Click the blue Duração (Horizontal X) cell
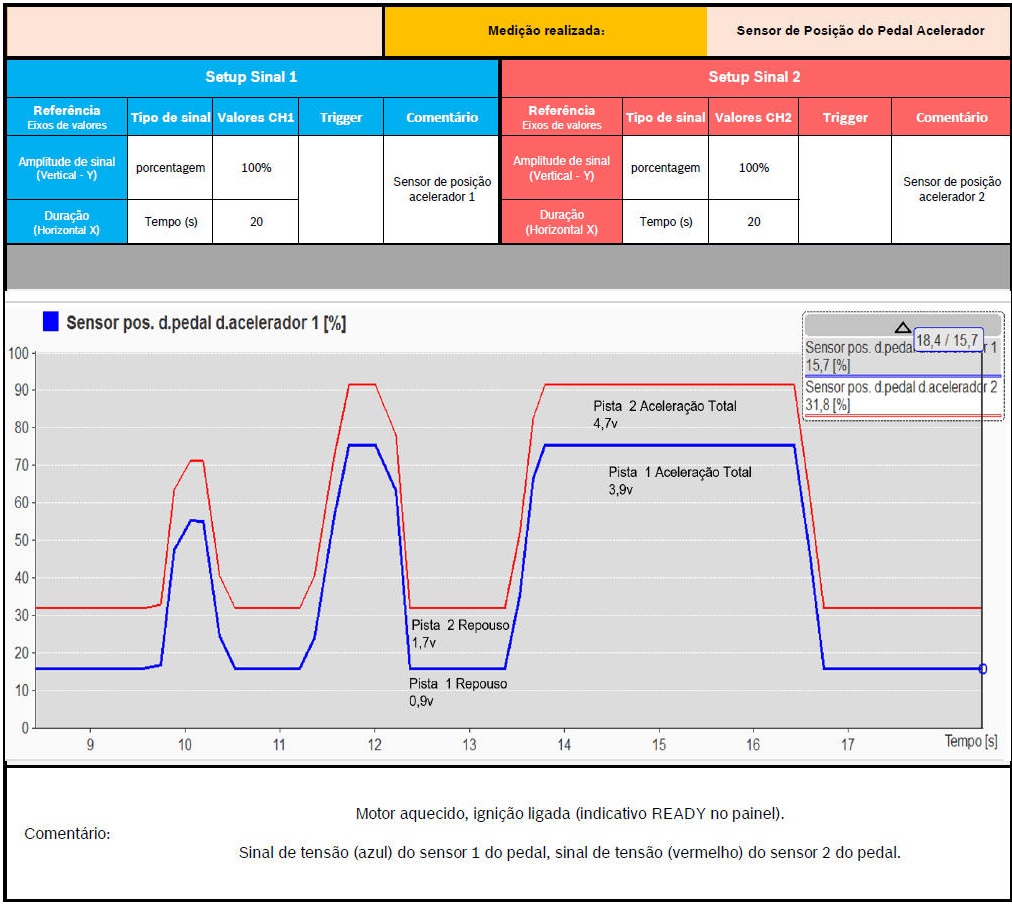 click(66, 222)
